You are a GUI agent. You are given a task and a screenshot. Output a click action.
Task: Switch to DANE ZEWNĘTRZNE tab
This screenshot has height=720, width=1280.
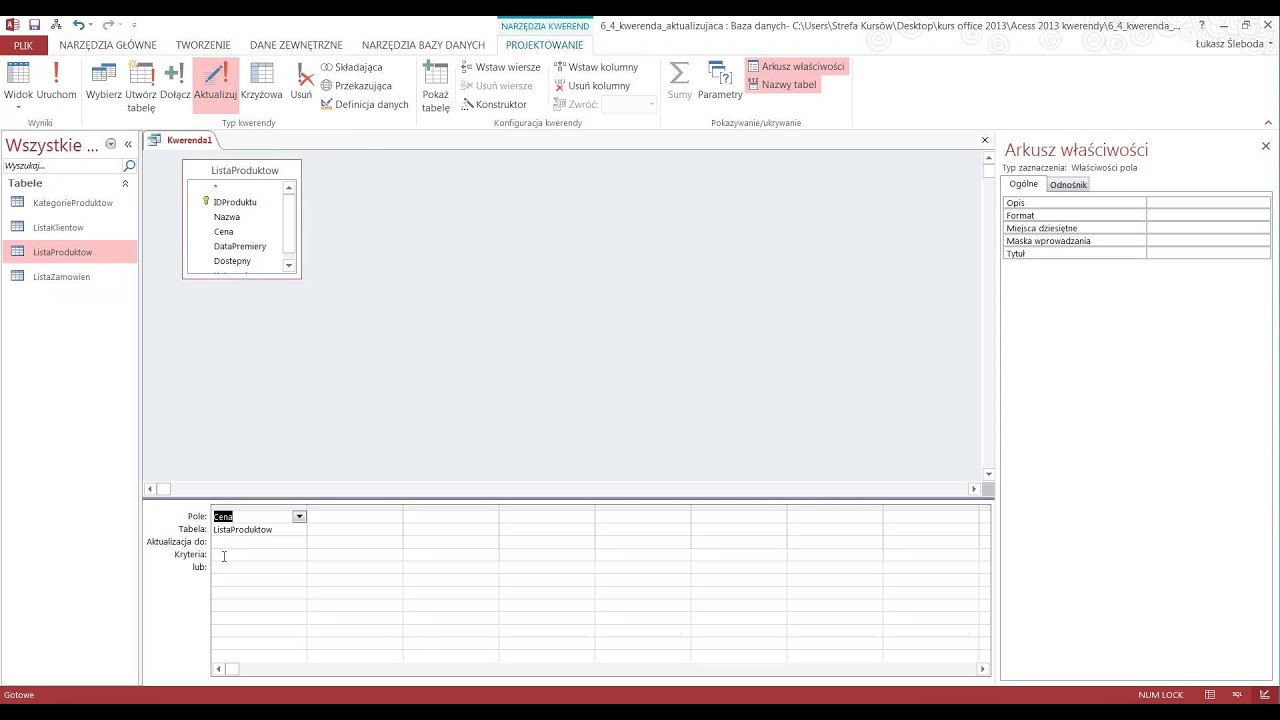tap(296, 45)
